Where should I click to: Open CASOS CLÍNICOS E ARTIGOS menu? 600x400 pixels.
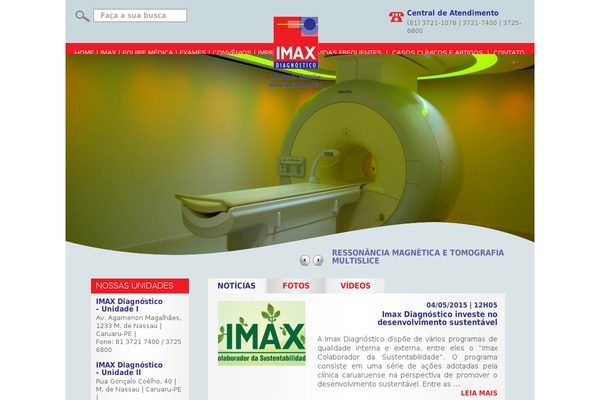point(437,52)
